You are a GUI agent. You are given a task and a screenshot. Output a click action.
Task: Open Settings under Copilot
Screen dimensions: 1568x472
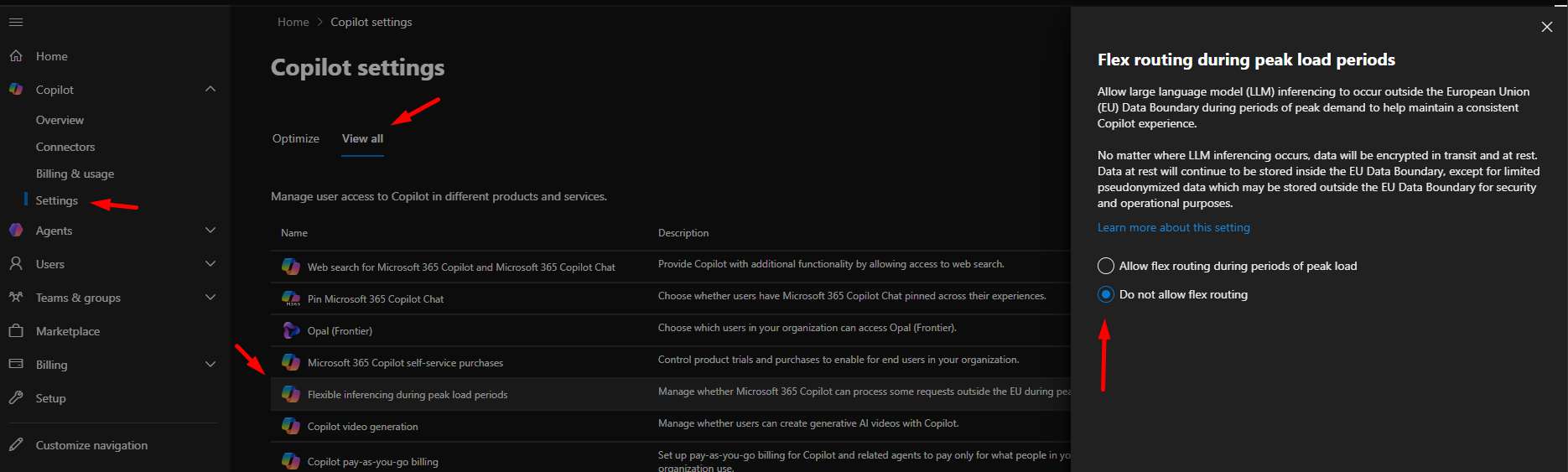(57, 200)
